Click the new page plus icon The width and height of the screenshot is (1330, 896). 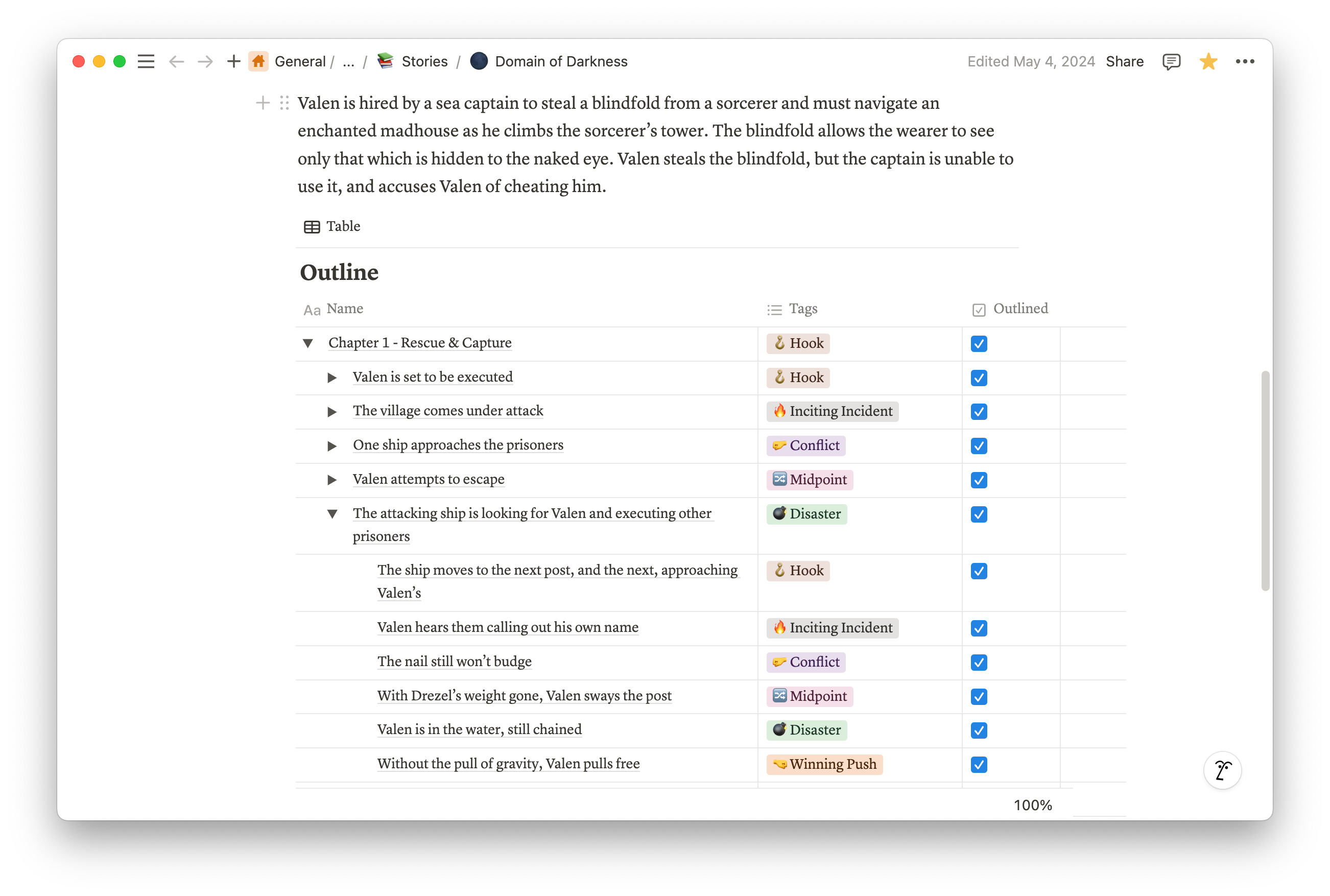coord(233,61)
